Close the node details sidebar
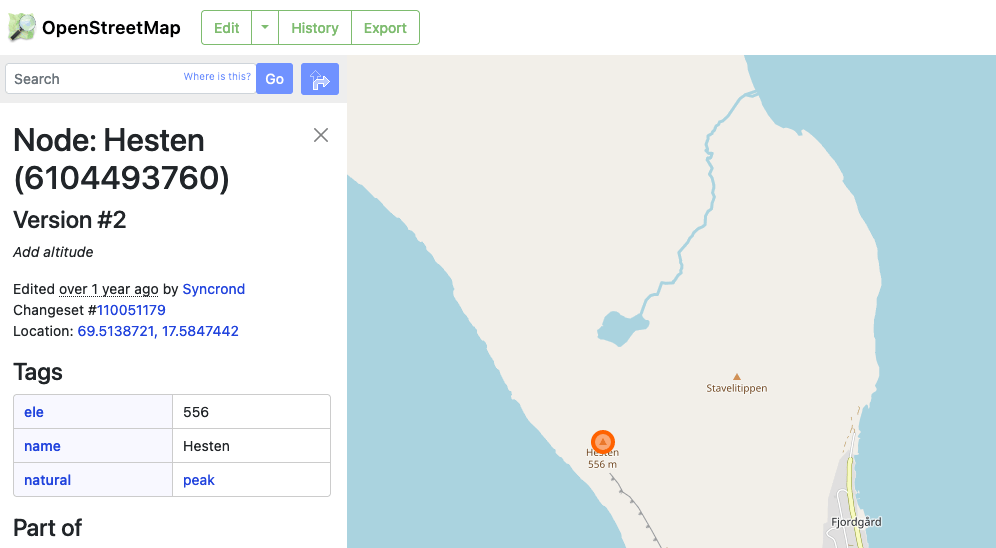The height and width of the screenshot is (548, 996). pos(321,135)
